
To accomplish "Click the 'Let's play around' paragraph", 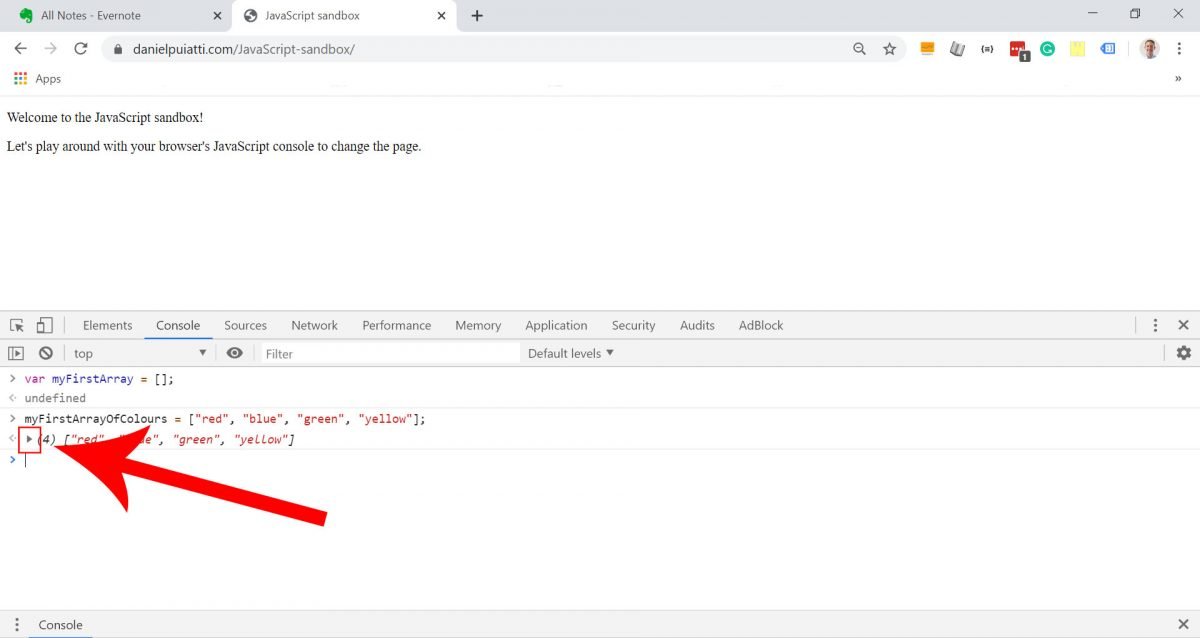I will pos(214,146).
